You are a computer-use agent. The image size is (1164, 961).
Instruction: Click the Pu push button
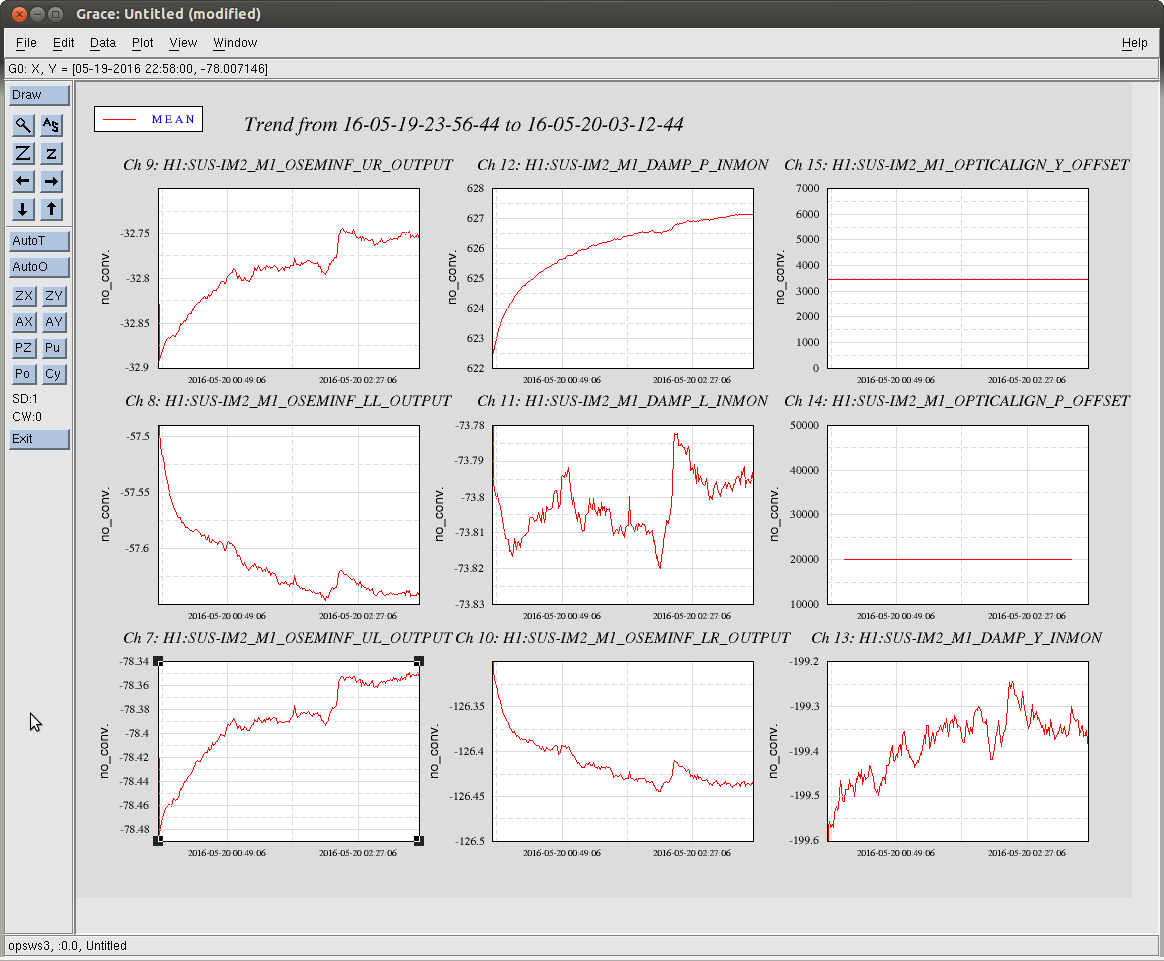tap(53, 347)
